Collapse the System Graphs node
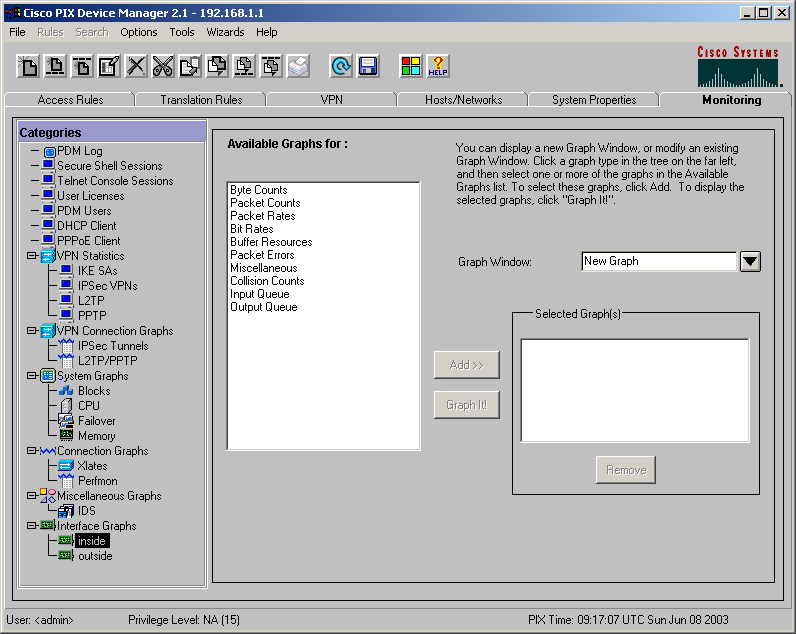The height and width of the screenshot is (634, 796). (x=31, y=376)
